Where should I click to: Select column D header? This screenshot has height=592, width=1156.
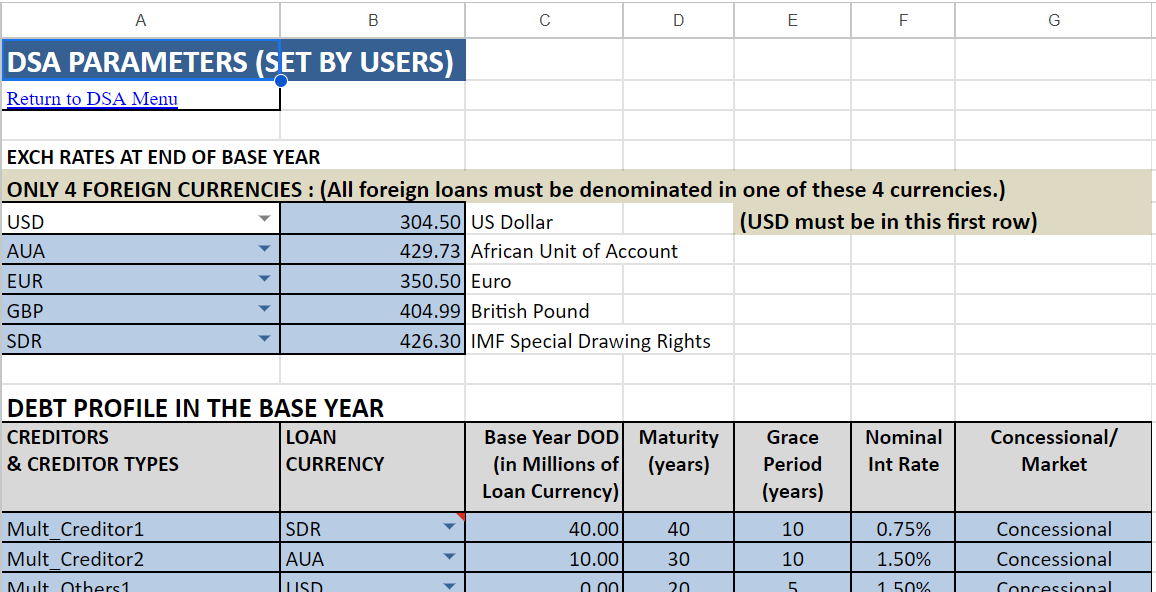tap(678, 20)
